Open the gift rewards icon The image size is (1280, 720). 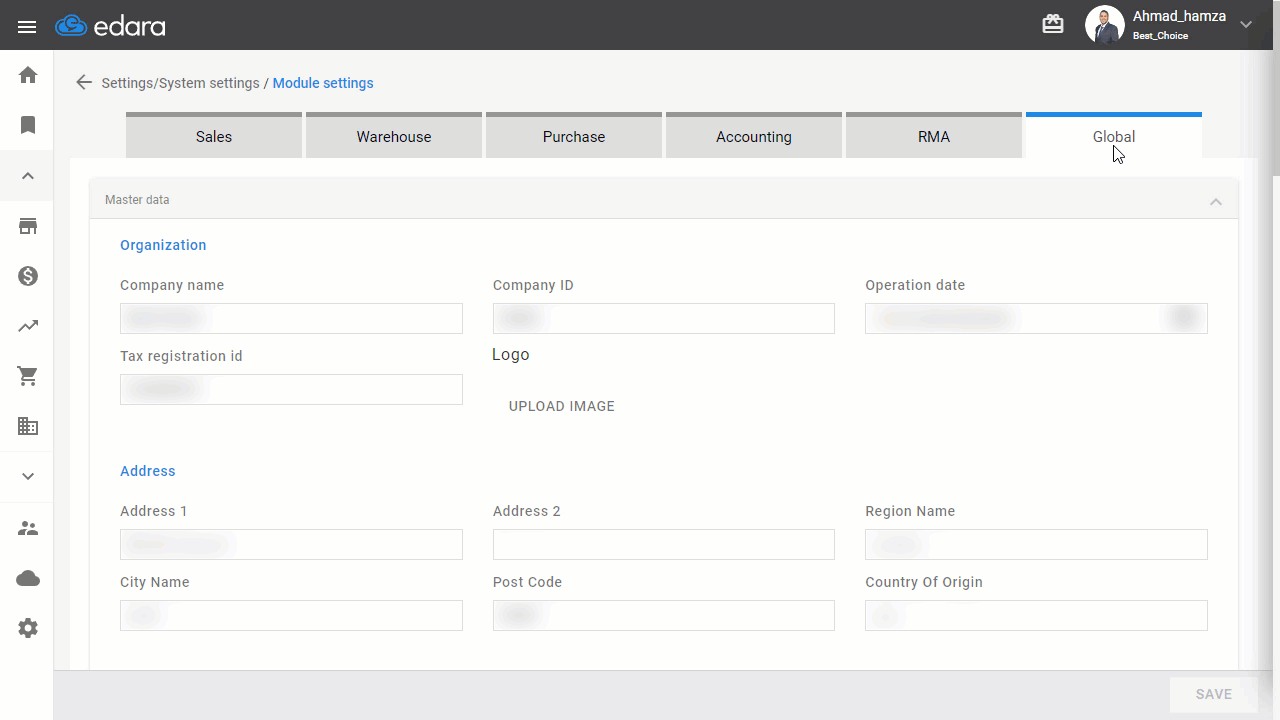[1053, 24]
